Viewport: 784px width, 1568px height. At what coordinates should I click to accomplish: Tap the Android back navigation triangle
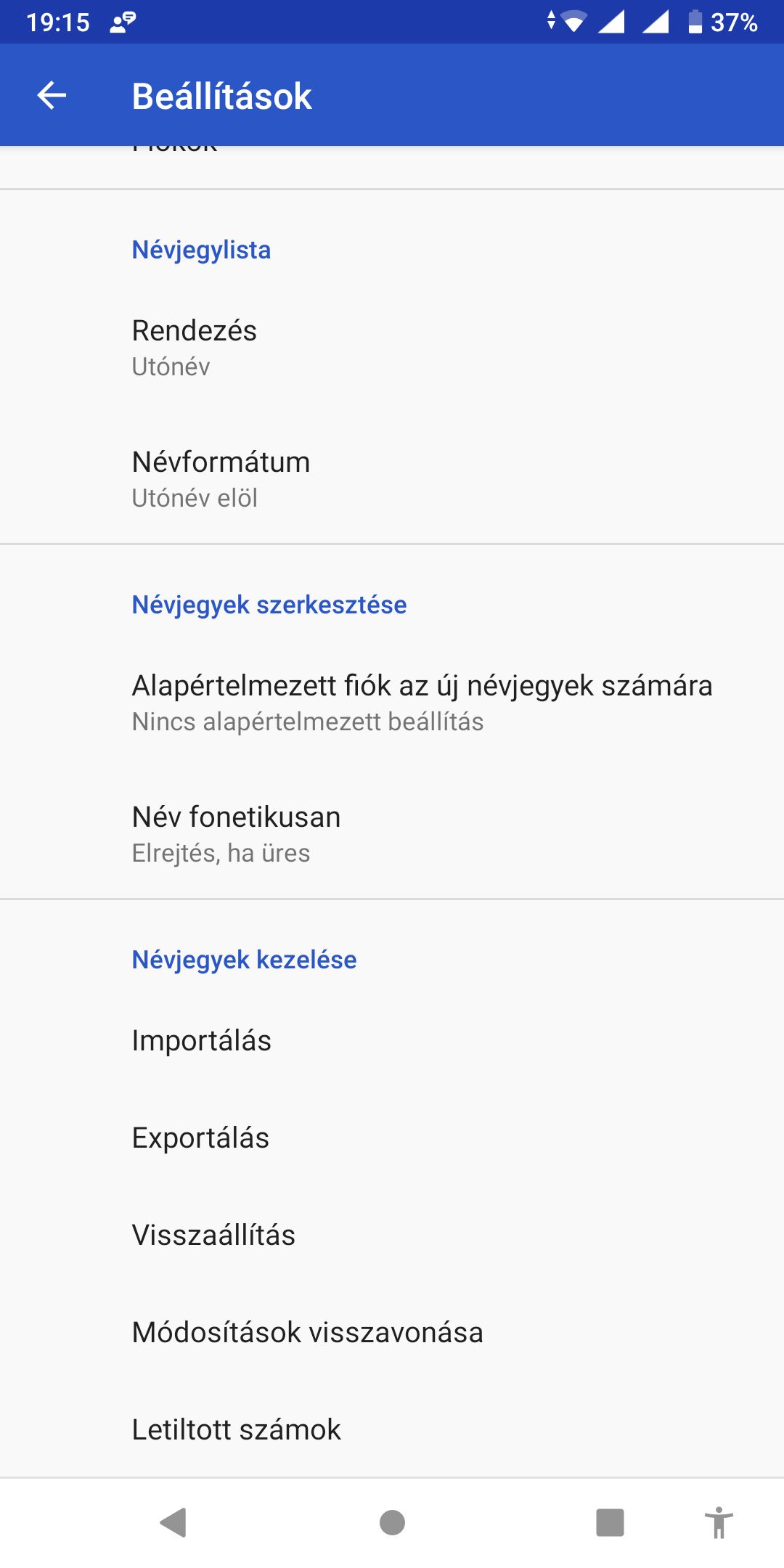coord(173,1522)
